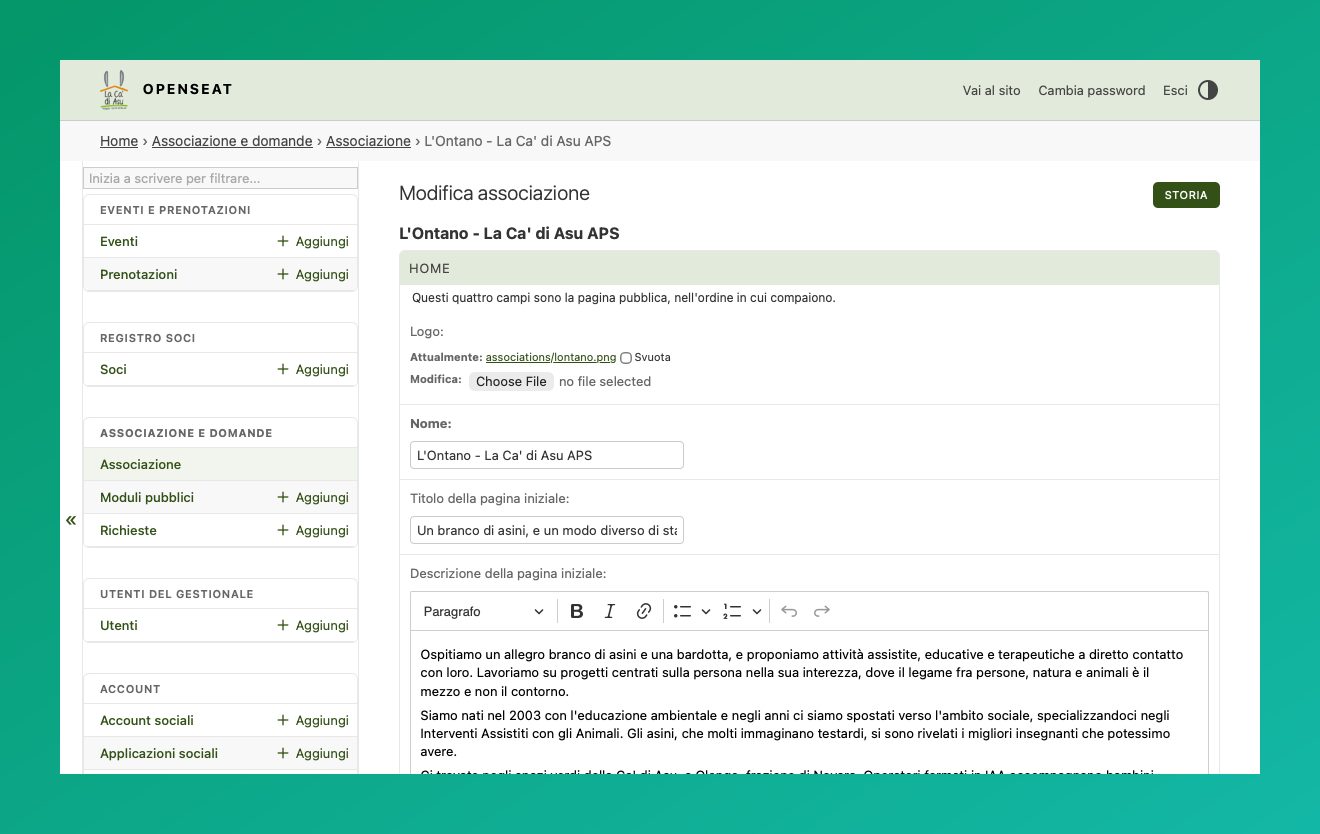1320x834 pixels.
Task: Check the Svuota checkbox for logo
Action: pos(626,357)
